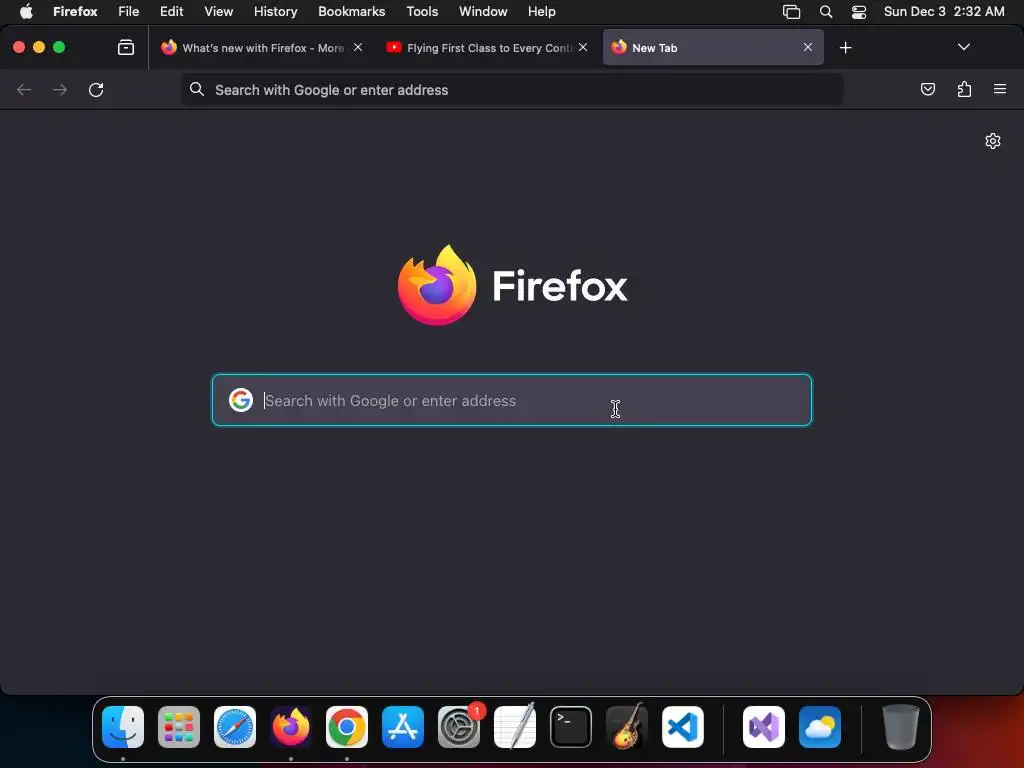Go back with the back arrow button
This screenshot has height=768, width=1024.
point(24,89)
